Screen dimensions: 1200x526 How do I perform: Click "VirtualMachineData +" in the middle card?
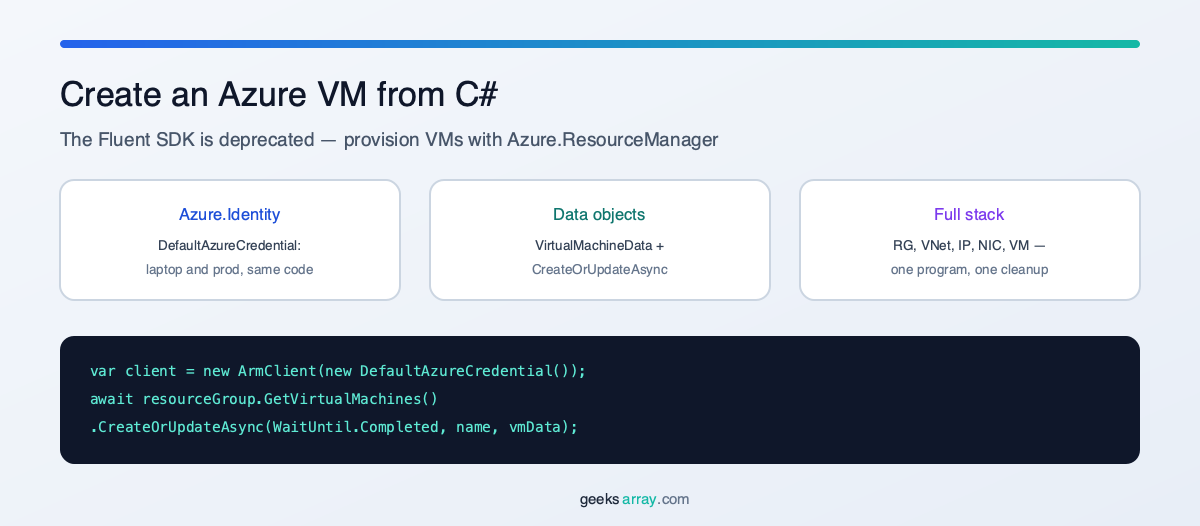click(x=600, y=245)
